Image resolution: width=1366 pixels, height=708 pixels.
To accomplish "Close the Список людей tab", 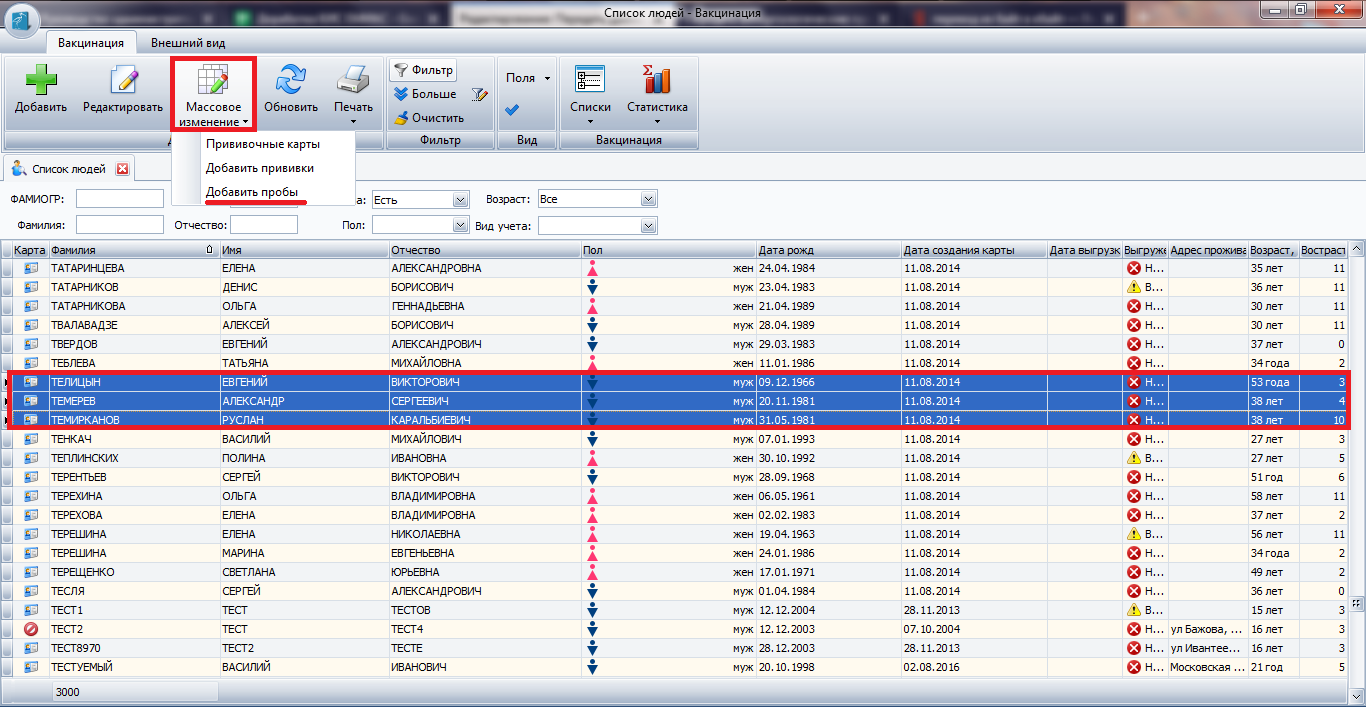I will point(122,169).
